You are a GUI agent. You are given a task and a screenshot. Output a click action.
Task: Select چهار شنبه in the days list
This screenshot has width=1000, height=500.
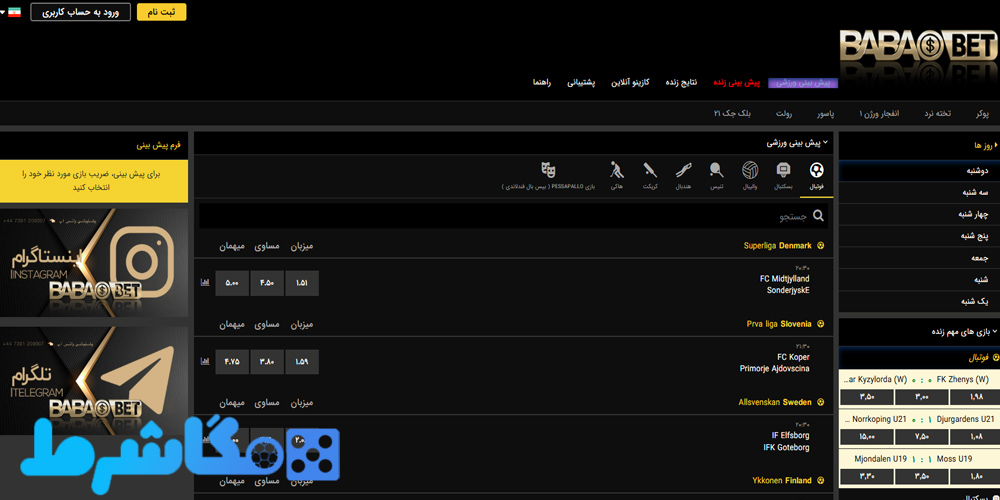[919, 215]
